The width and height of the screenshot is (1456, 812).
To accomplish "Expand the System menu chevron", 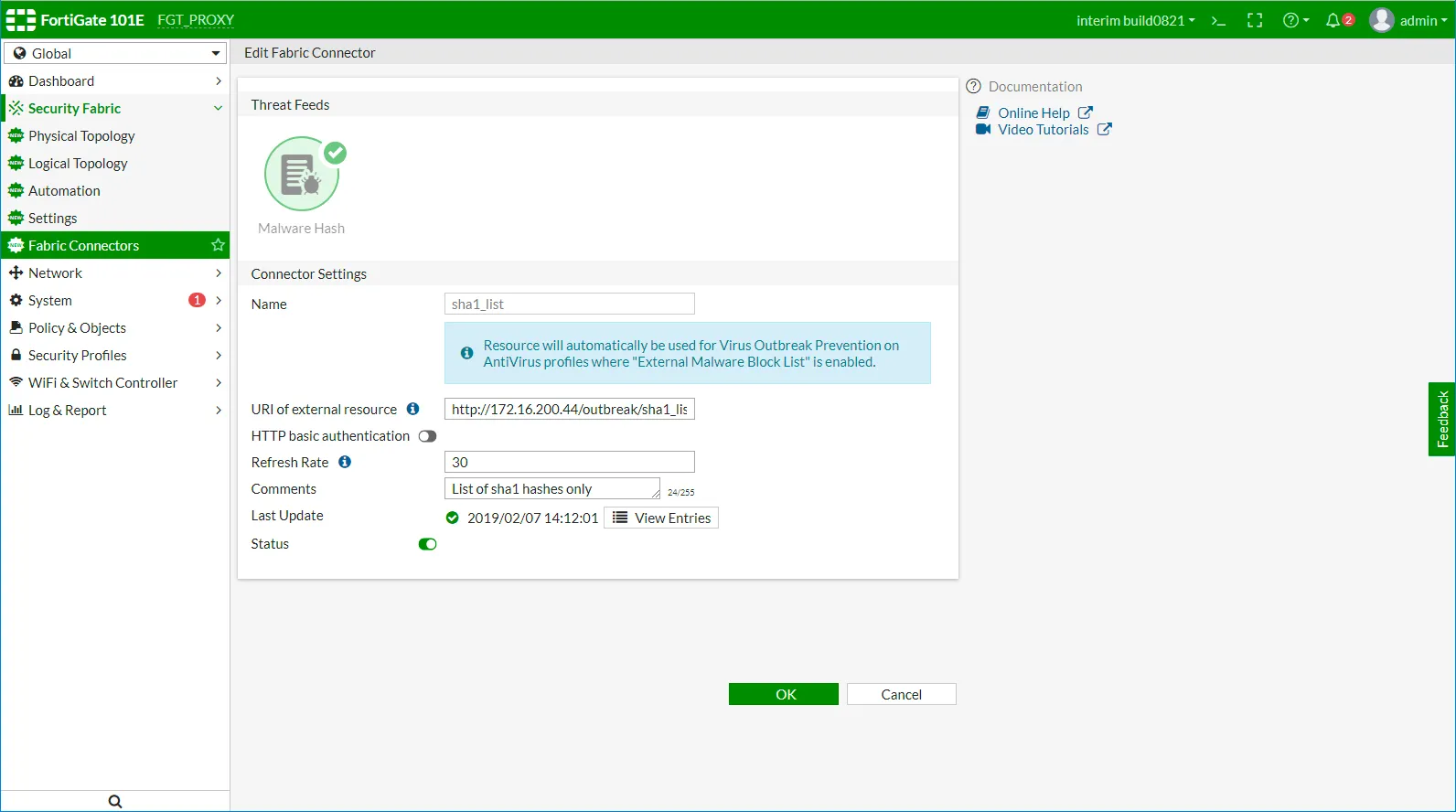I will [x=219, y=300].
